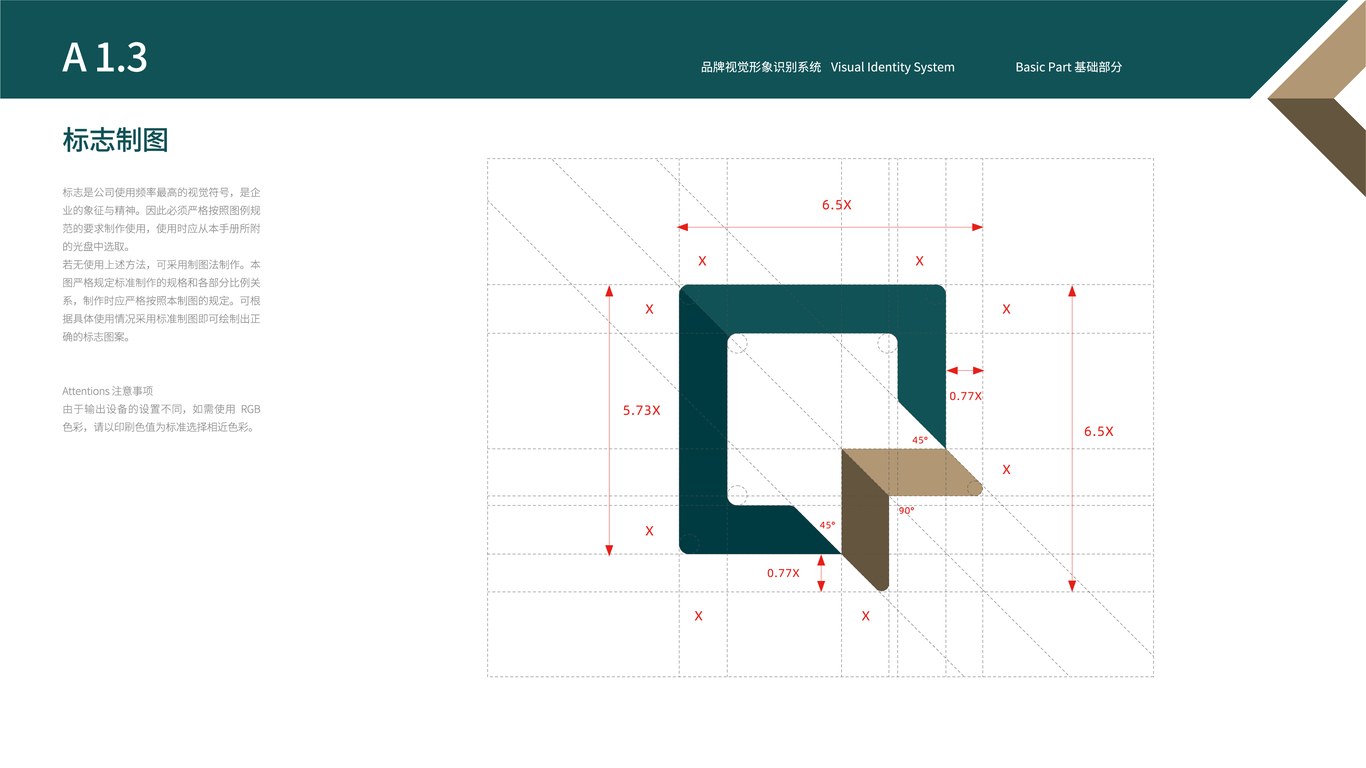Screen dimensions: 1366x768
Task: Click the "45°" label near the logo's bottom edge
Action: 827,525
